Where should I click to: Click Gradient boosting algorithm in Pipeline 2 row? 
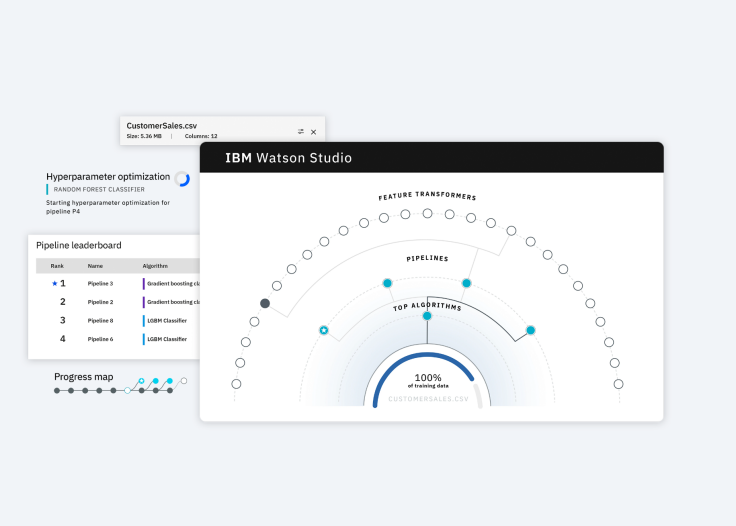click(173, 302)
